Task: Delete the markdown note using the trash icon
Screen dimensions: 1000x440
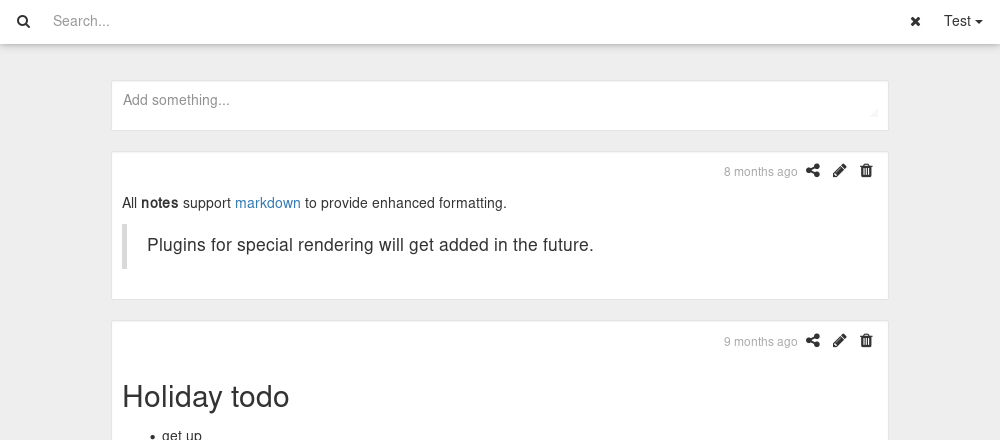Action: coord(866,170)
